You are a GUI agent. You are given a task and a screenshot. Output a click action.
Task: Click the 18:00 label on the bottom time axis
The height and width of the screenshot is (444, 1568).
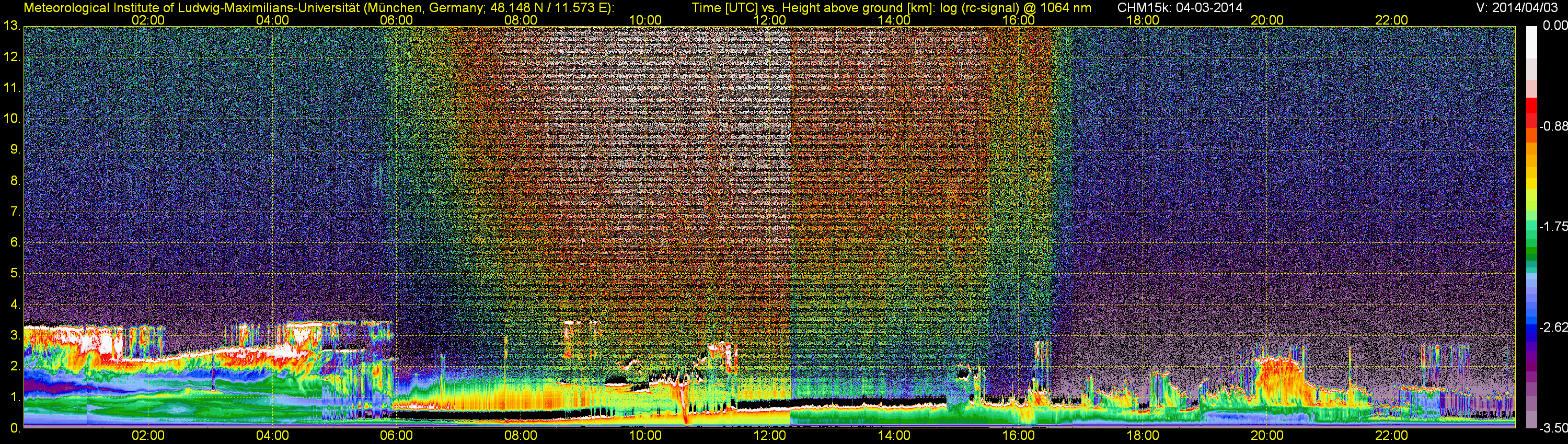[x=1143, y=436]
